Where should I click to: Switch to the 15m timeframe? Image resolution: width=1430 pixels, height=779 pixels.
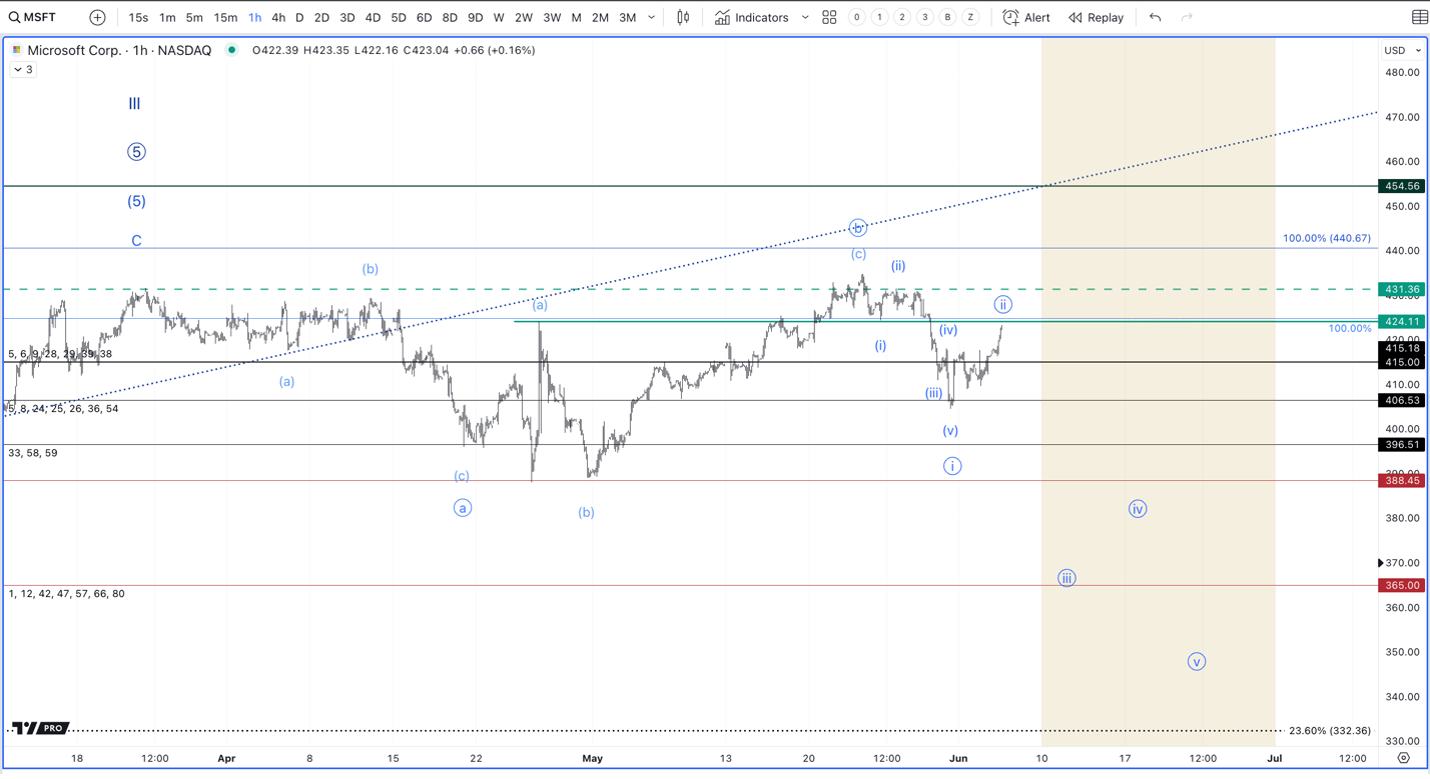coord(226,17)
